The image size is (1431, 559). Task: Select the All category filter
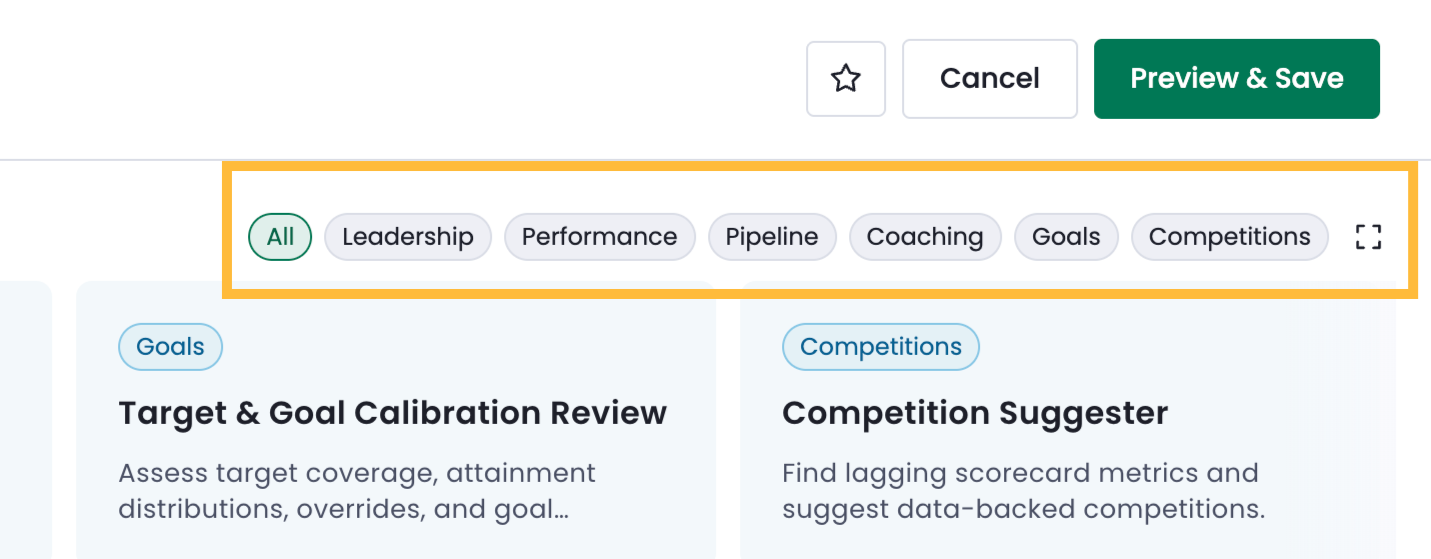coord(280,237)
